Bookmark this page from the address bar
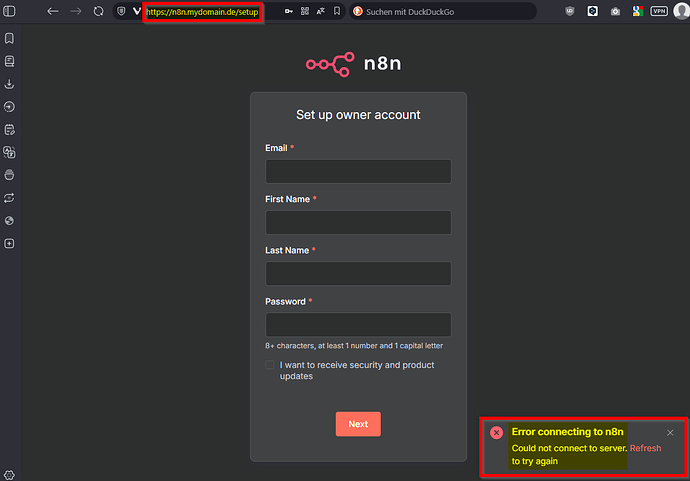 coord(337,11)
